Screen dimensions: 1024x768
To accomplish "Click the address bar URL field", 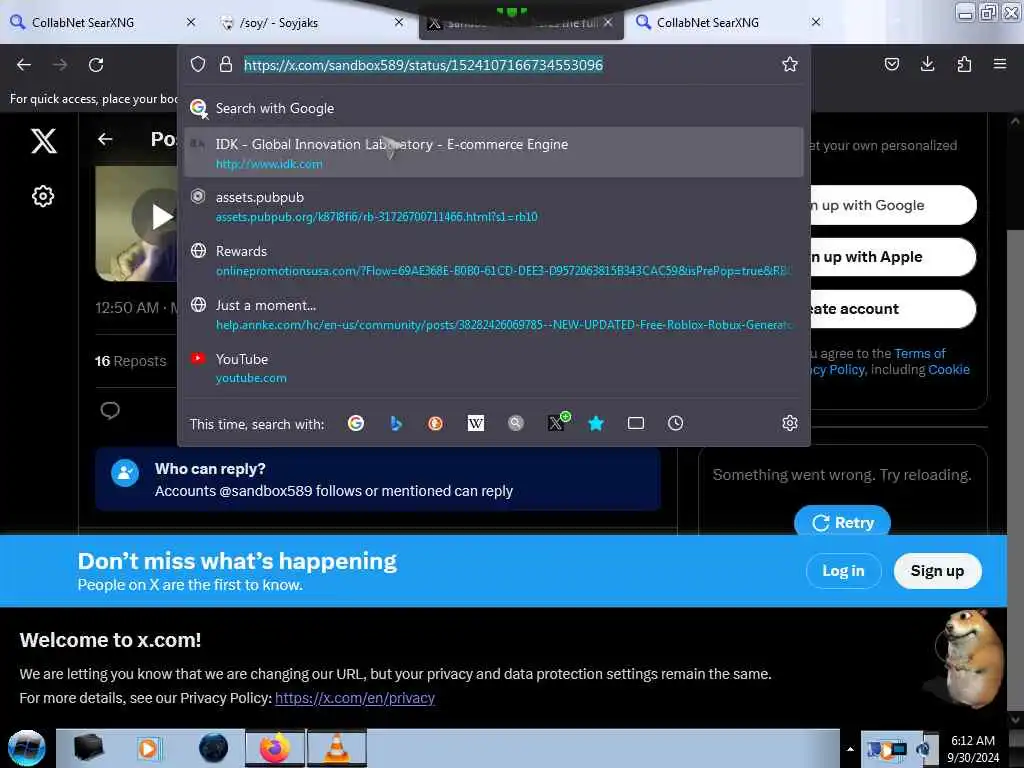I will tap(509, 65).
